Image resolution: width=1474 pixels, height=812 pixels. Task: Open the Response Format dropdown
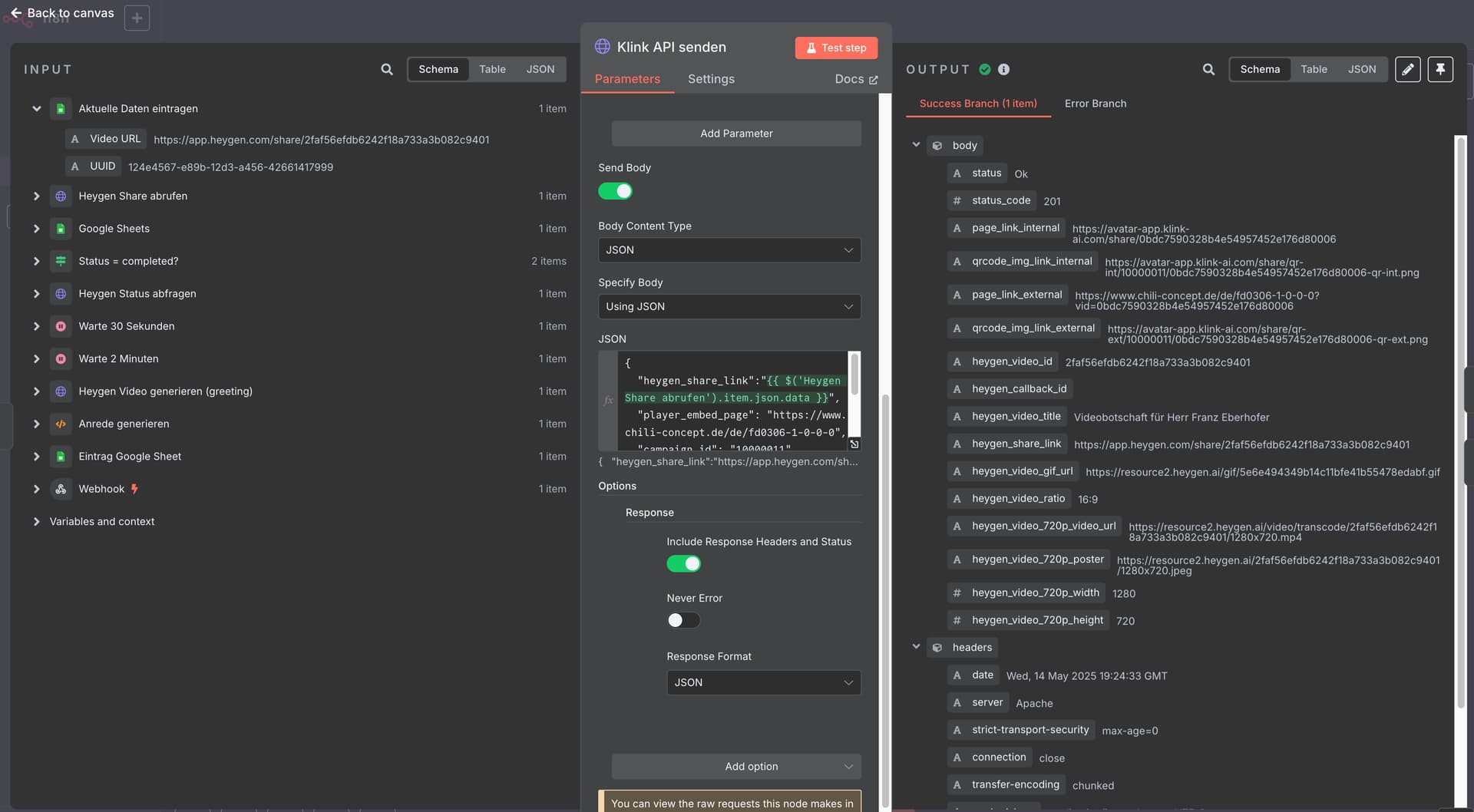(x=763, y=682)
